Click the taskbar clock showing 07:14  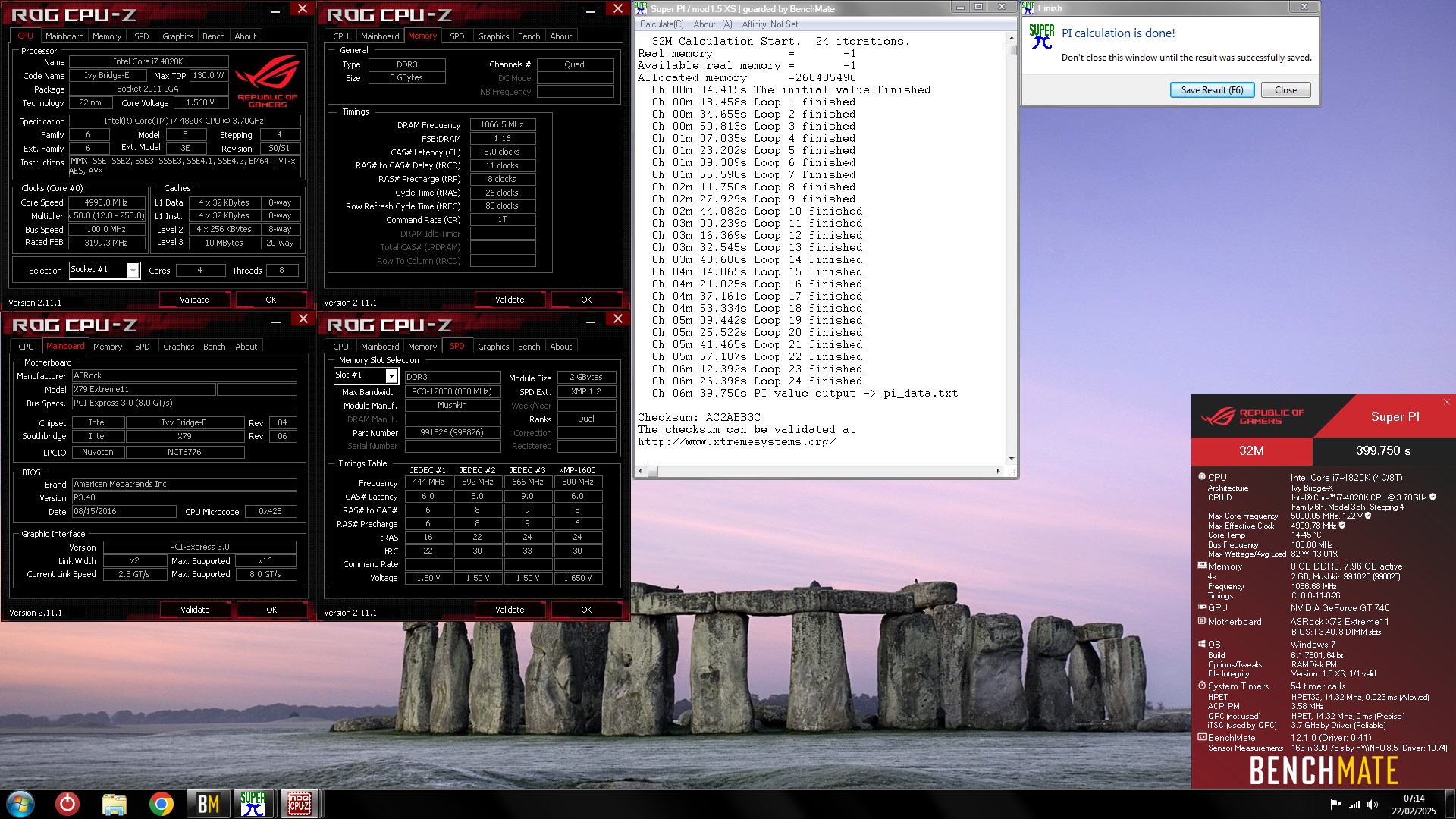click(x=1414, y=799)
